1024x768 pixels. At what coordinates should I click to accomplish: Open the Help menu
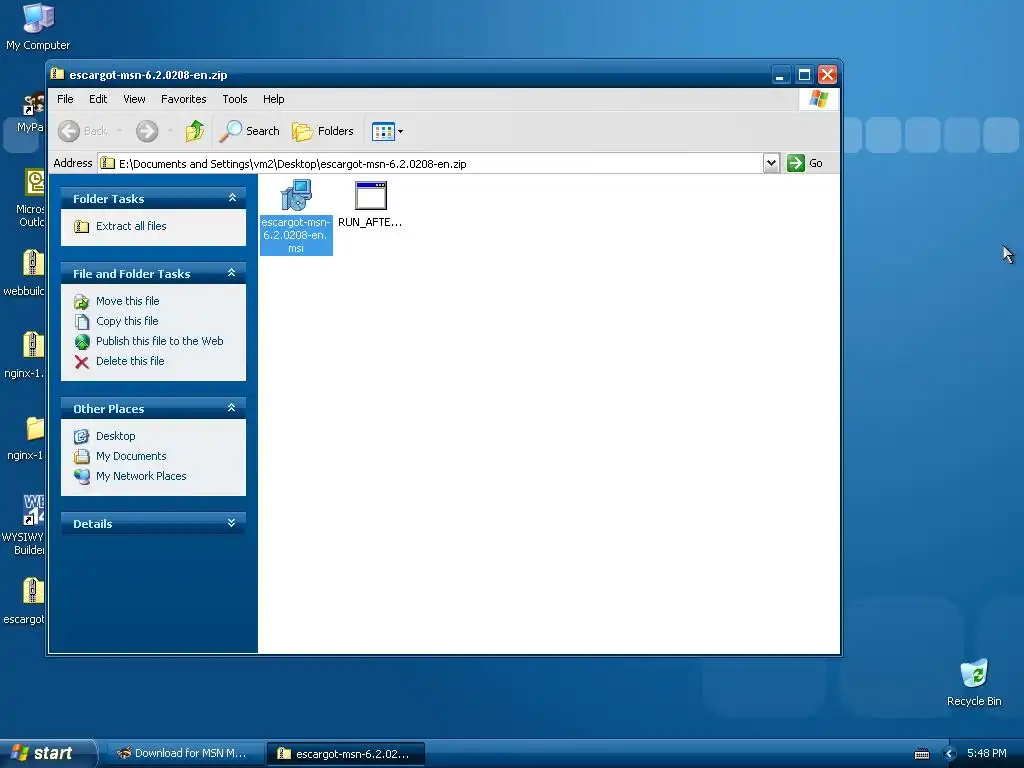274,99
